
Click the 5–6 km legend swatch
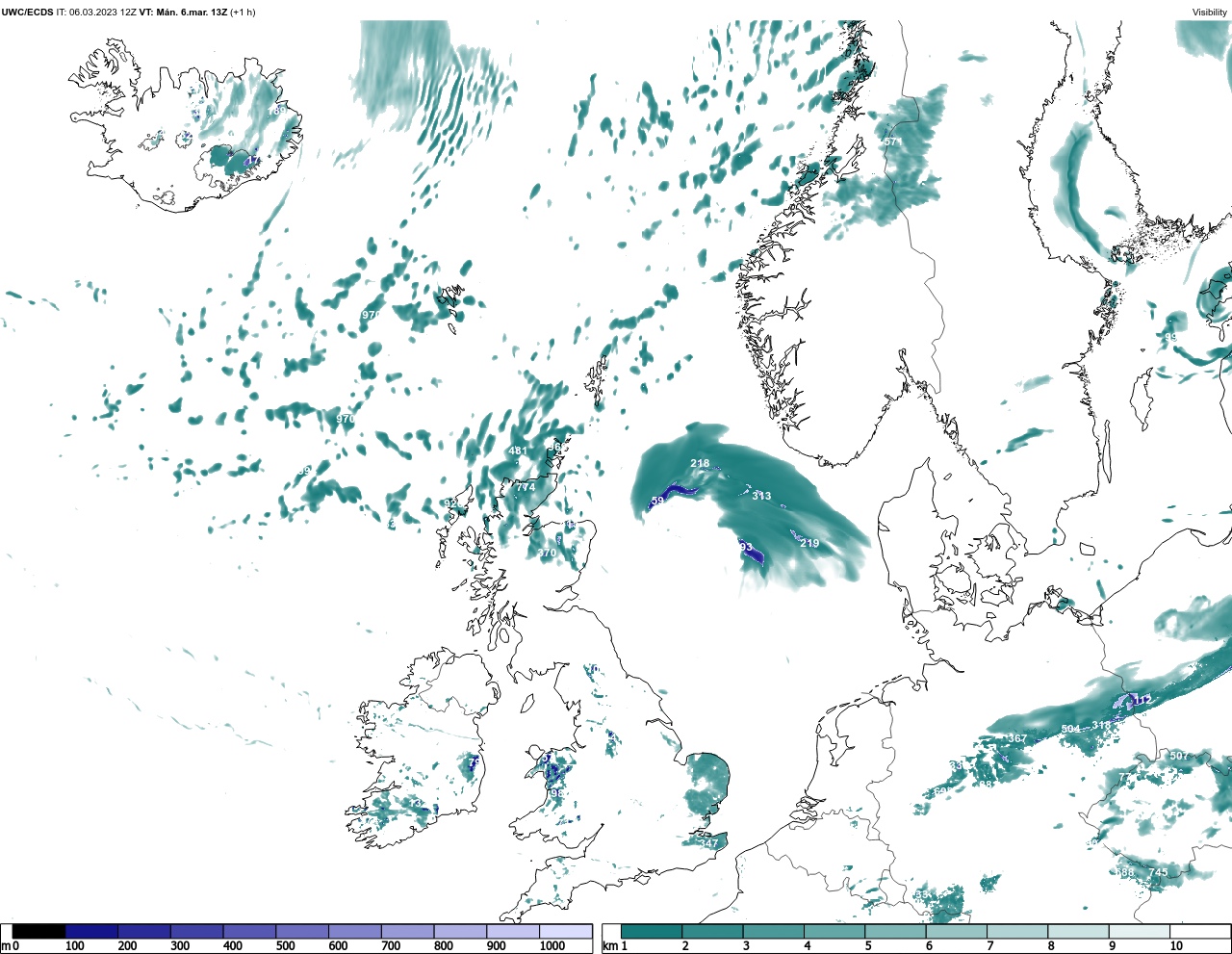point(895,931)
